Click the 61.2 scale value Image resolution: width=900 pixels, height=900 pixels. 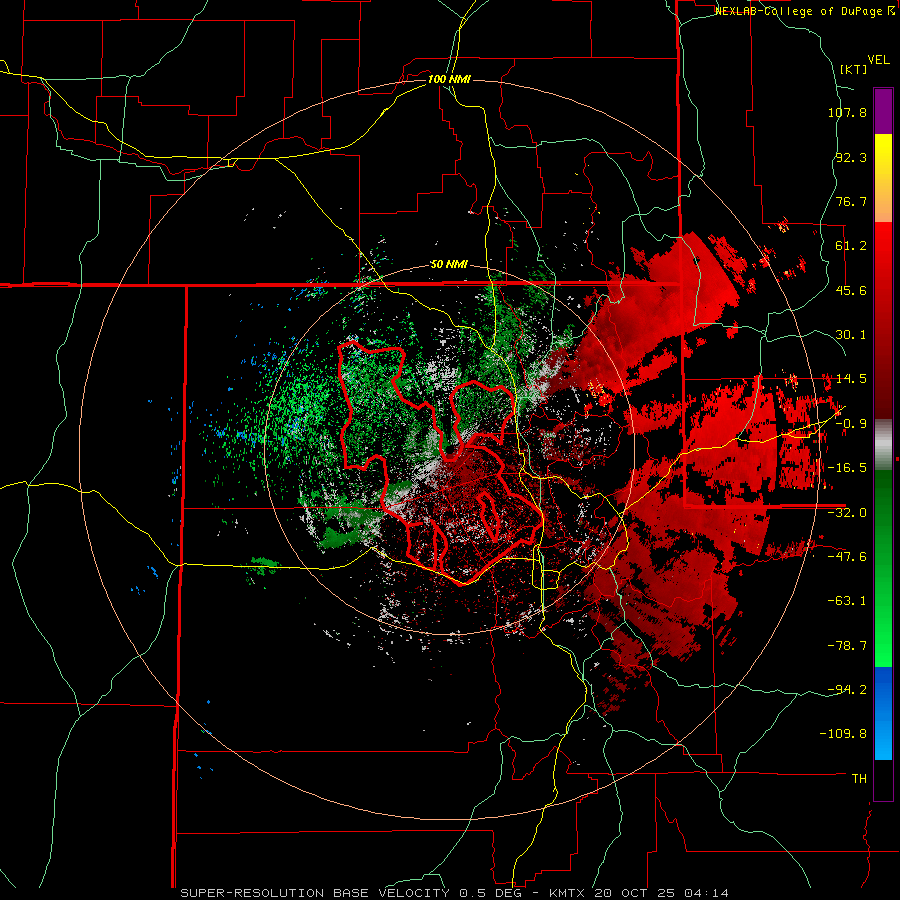coord(851,246)
